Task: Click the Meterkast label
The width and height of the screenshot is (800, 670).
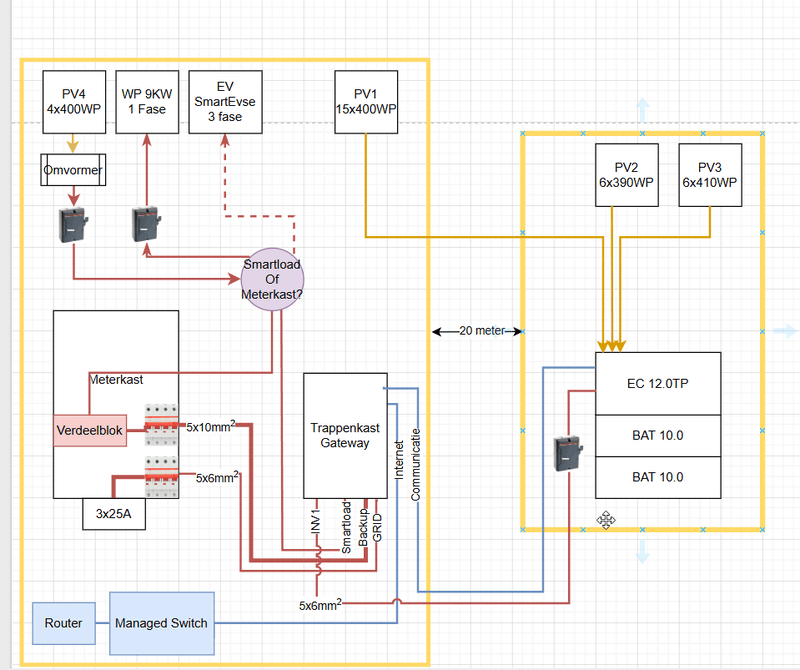Action: pyautogui.click(x=116, y=380)
